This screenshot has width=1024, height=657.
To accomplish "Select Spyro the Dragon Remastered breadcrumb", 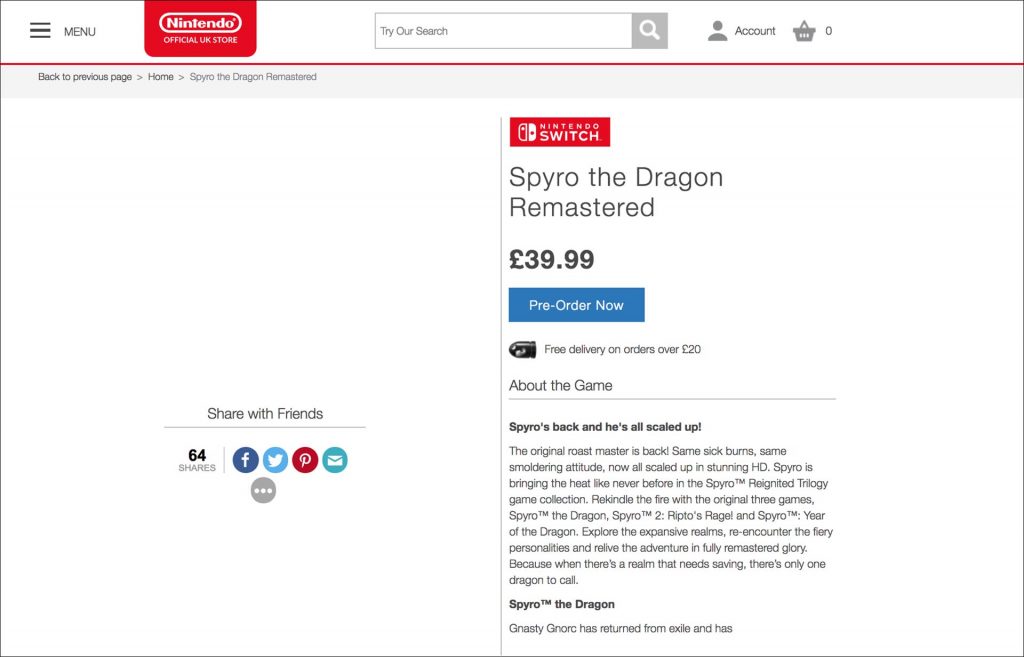I will [x=253, y=77].
